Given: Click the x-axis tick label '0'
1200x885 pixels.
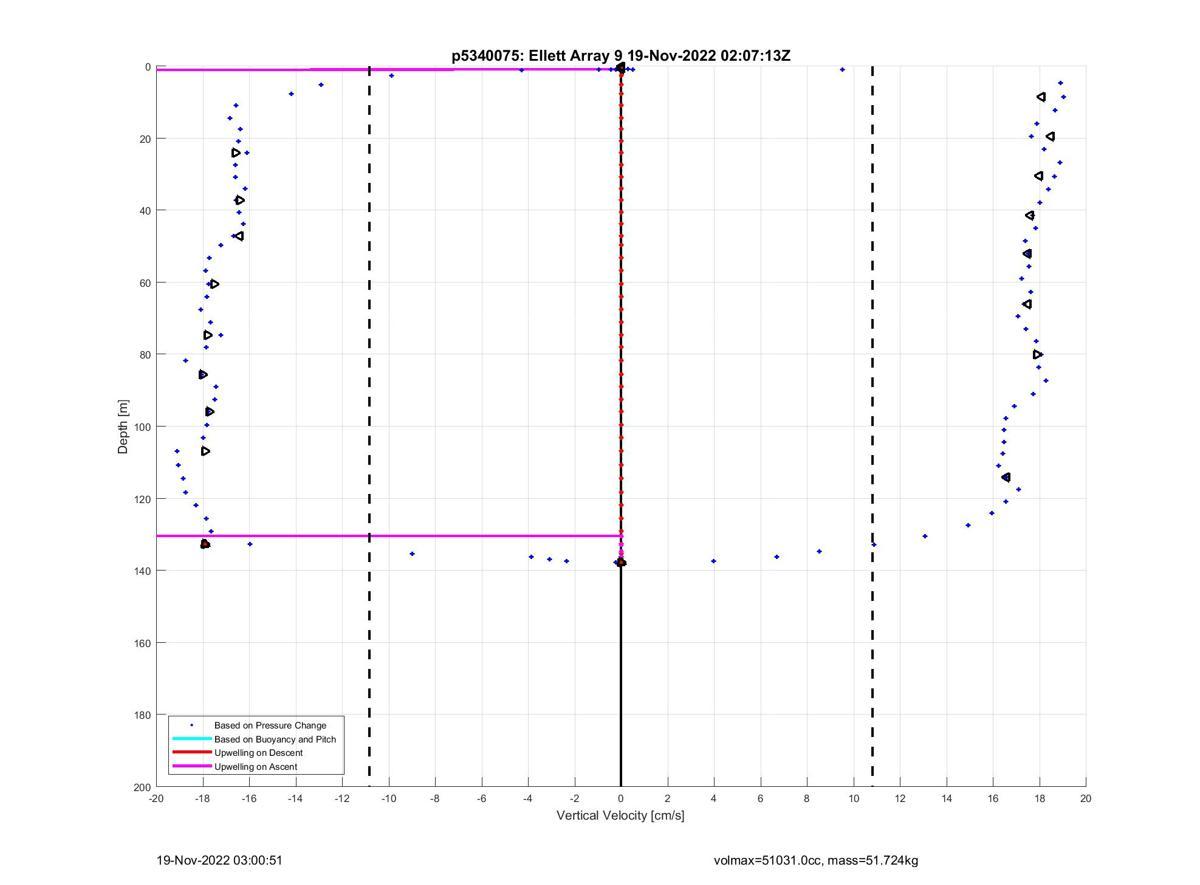Looking at the screenshot, I should (621, 798).
